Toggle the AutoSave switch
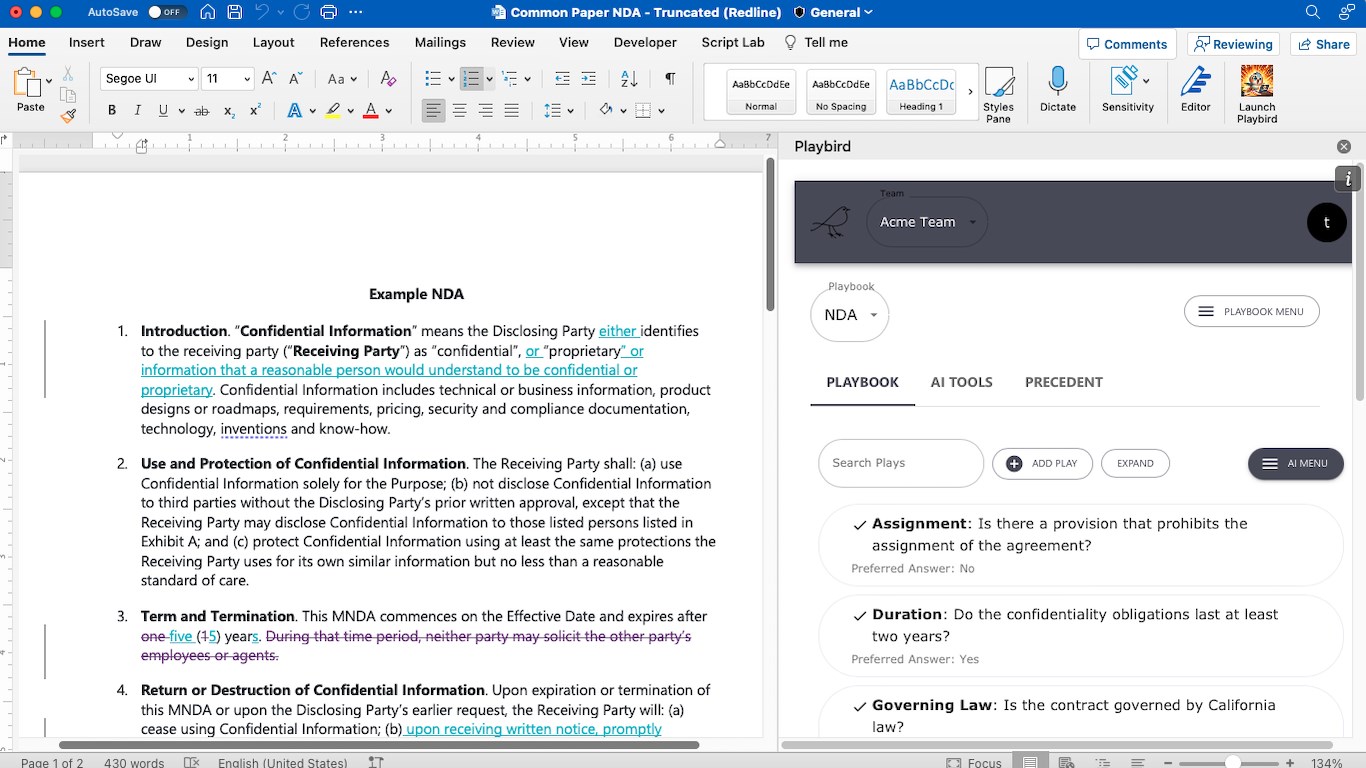 point(166,13)
